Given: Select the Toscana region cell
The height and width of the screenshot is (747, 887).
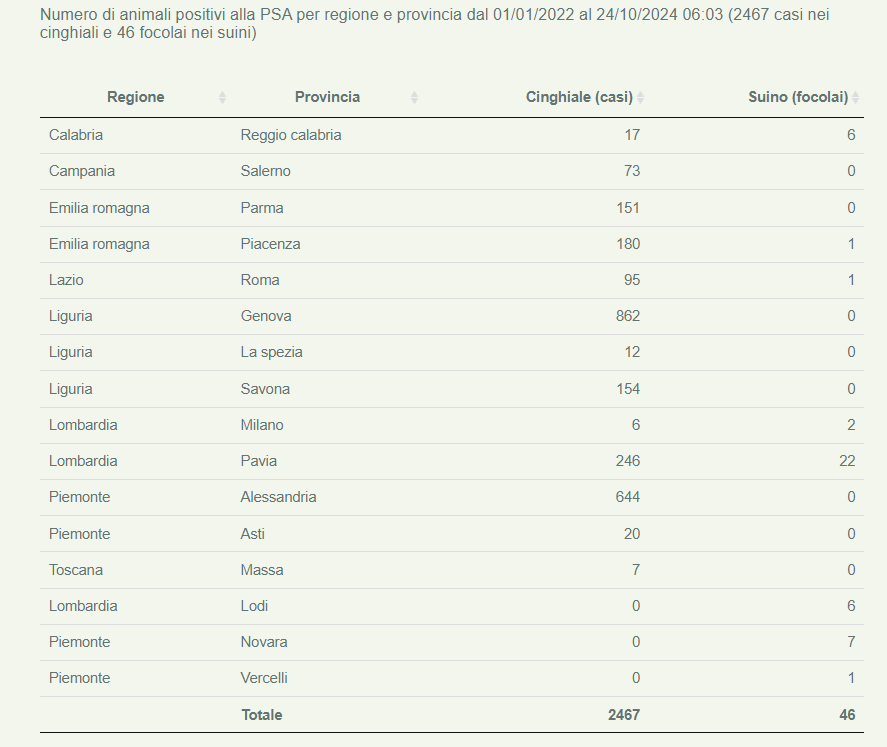Looking at the screenshot, I should point(76,570).
